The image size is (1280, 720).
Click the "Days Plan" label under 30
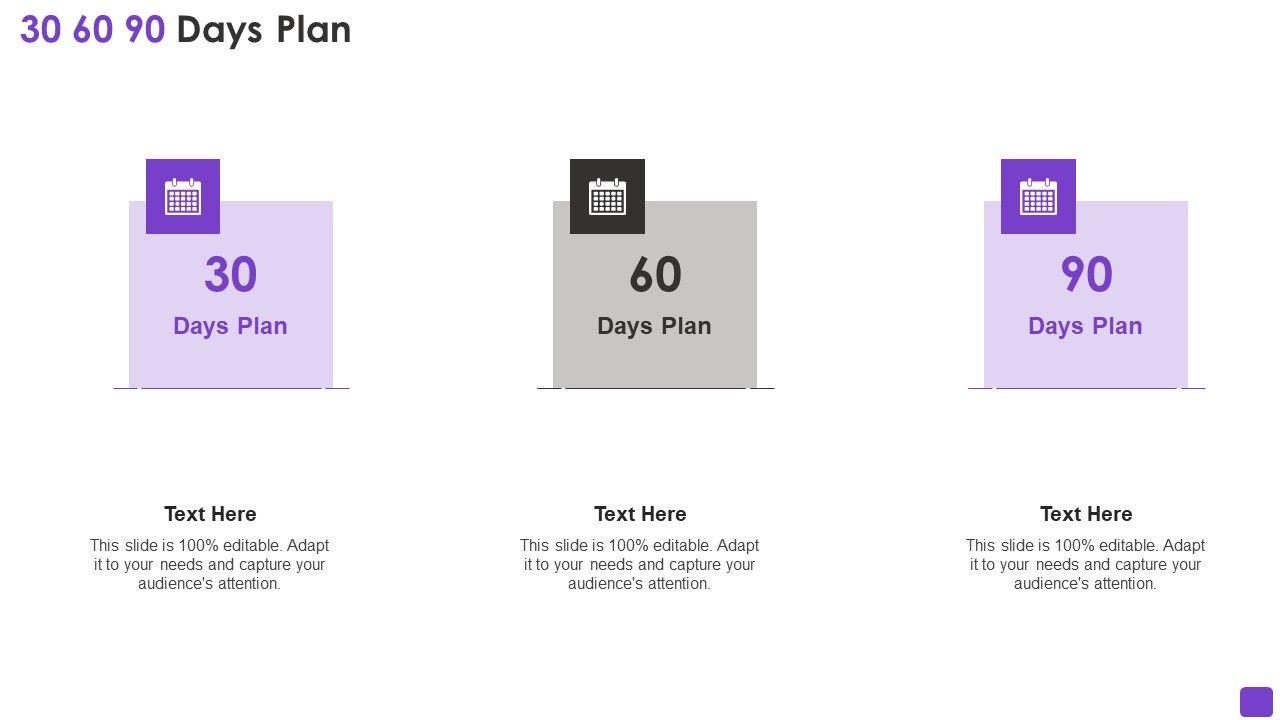tap(230, 326)
